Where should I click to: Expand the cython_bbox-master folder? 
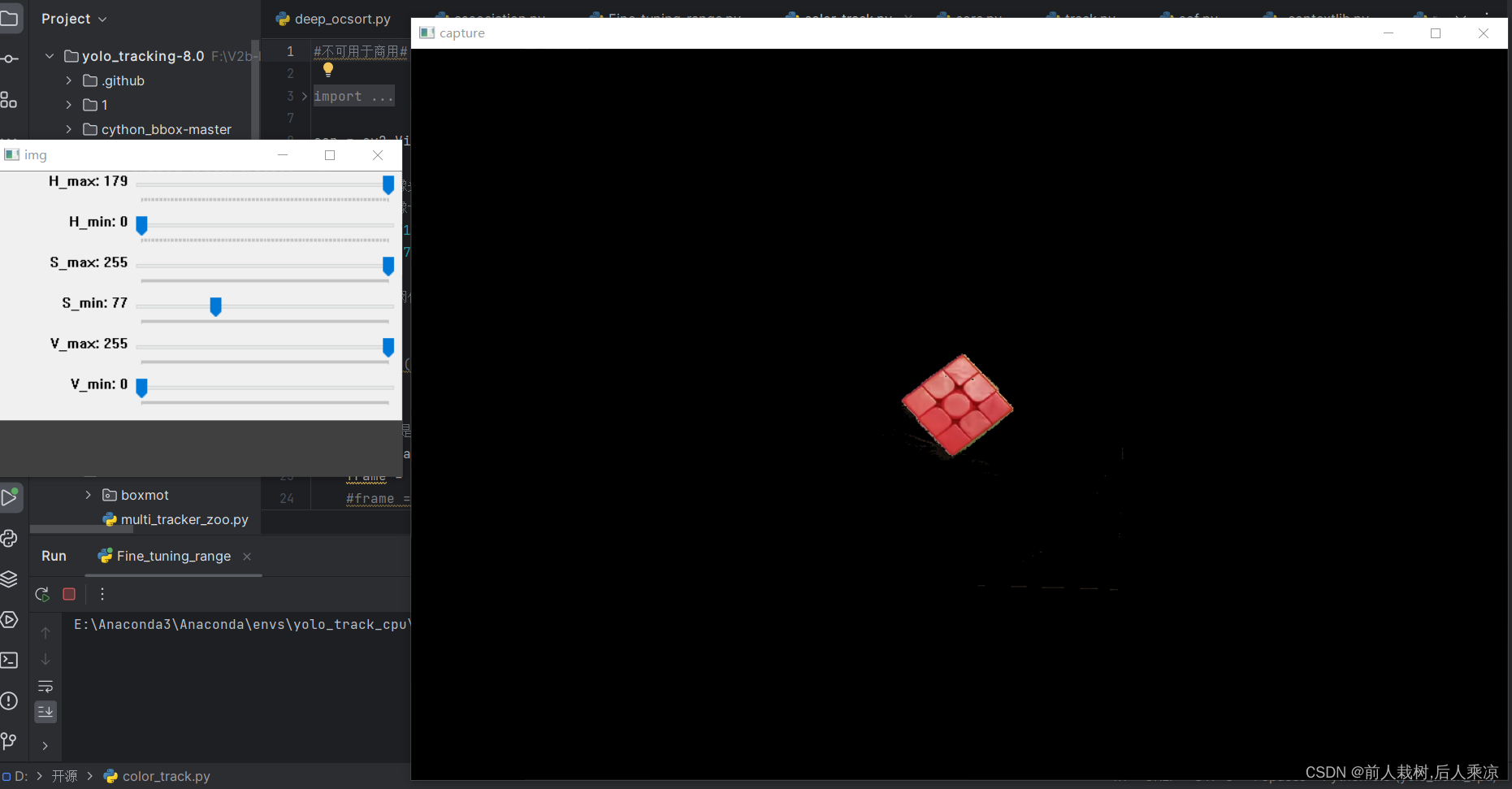pyautogui.click(x=69, y=129)
